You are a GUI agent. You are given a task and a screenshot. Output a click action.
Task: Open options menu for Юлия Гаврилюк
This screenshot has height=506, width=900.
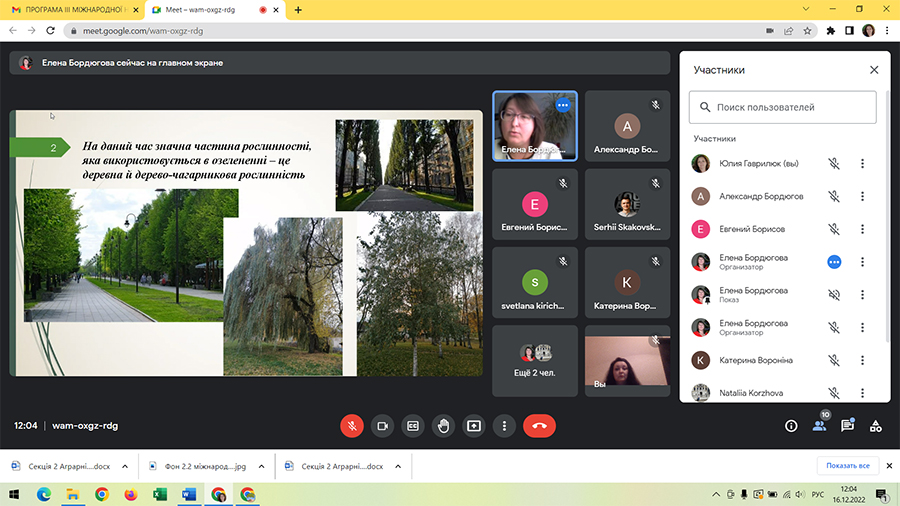tap(862, 164)
